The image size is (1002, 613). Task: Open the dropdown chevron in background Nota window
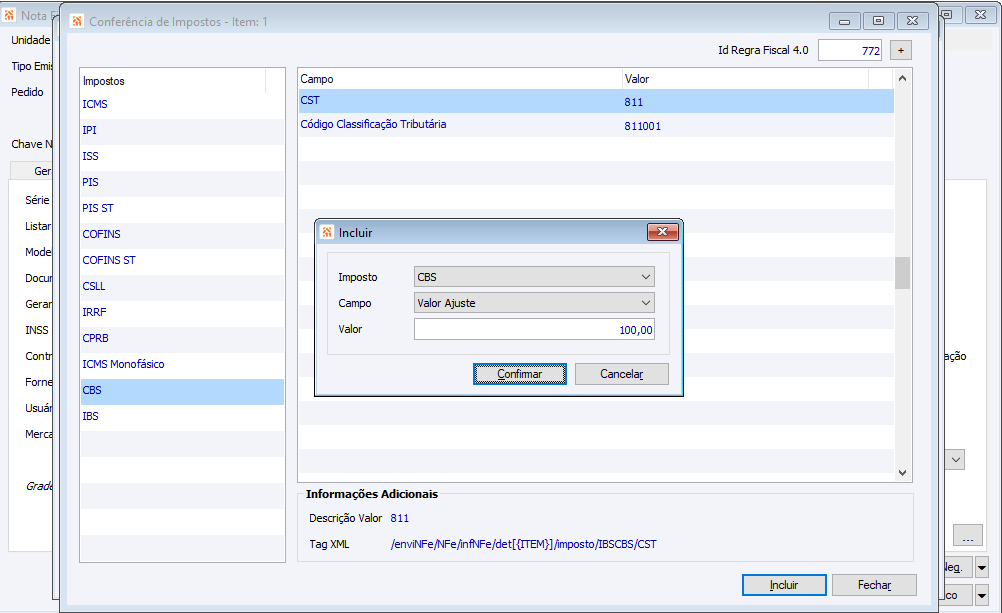pos(955,460)
